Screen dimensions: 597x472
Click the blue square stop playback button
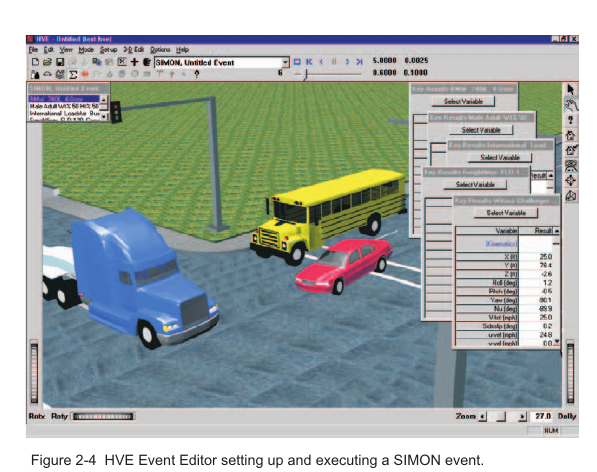point(297,62)
